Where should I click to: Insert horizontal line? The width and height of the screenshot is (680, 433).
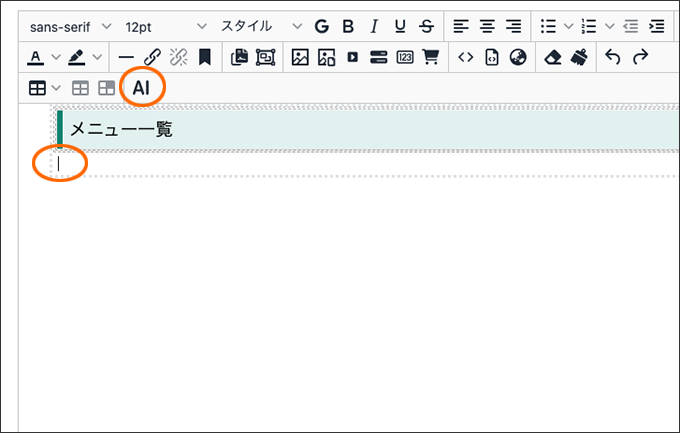click(x=126, y=57)
